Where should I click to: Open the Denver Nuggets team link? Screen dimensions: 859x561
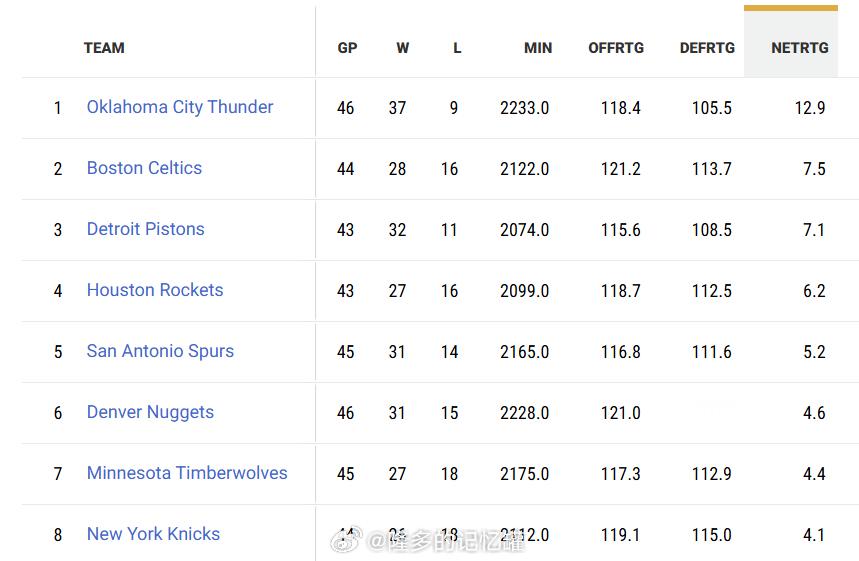coord(150,412)
